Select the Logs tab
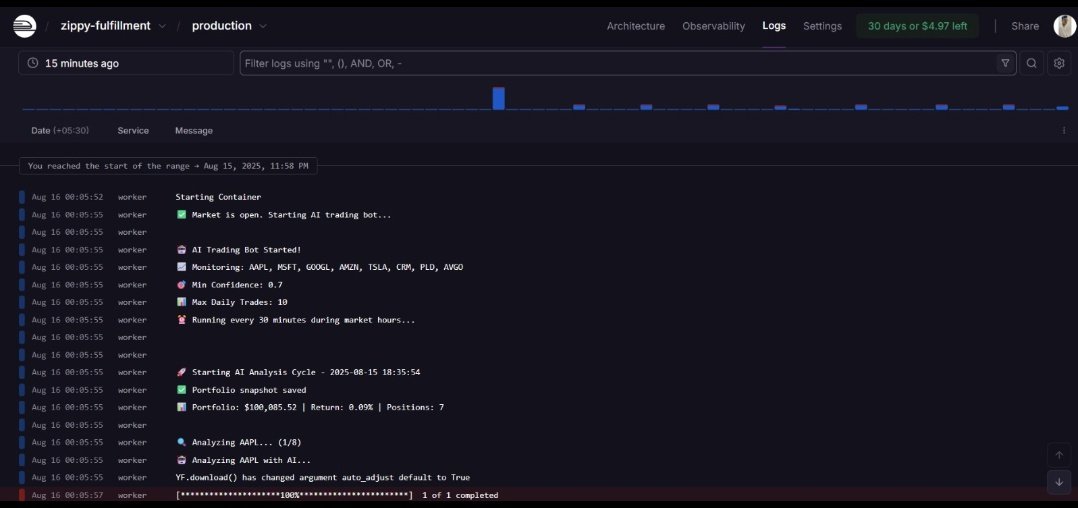 773,26
